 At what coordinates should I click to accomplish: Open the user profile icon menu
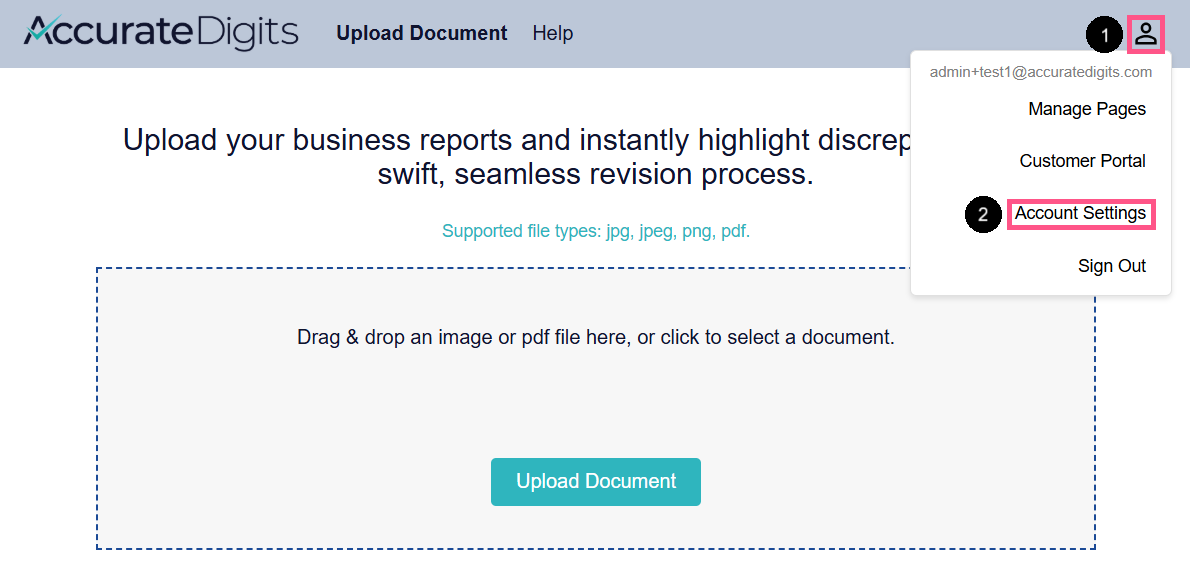[1146, 34]
